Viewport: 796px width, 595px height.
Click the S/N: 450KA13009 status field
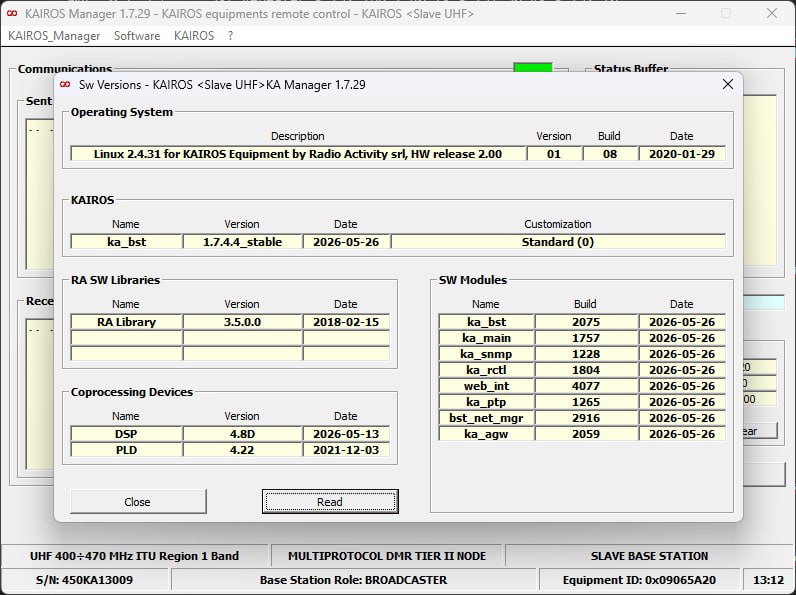tap(85, 580)
